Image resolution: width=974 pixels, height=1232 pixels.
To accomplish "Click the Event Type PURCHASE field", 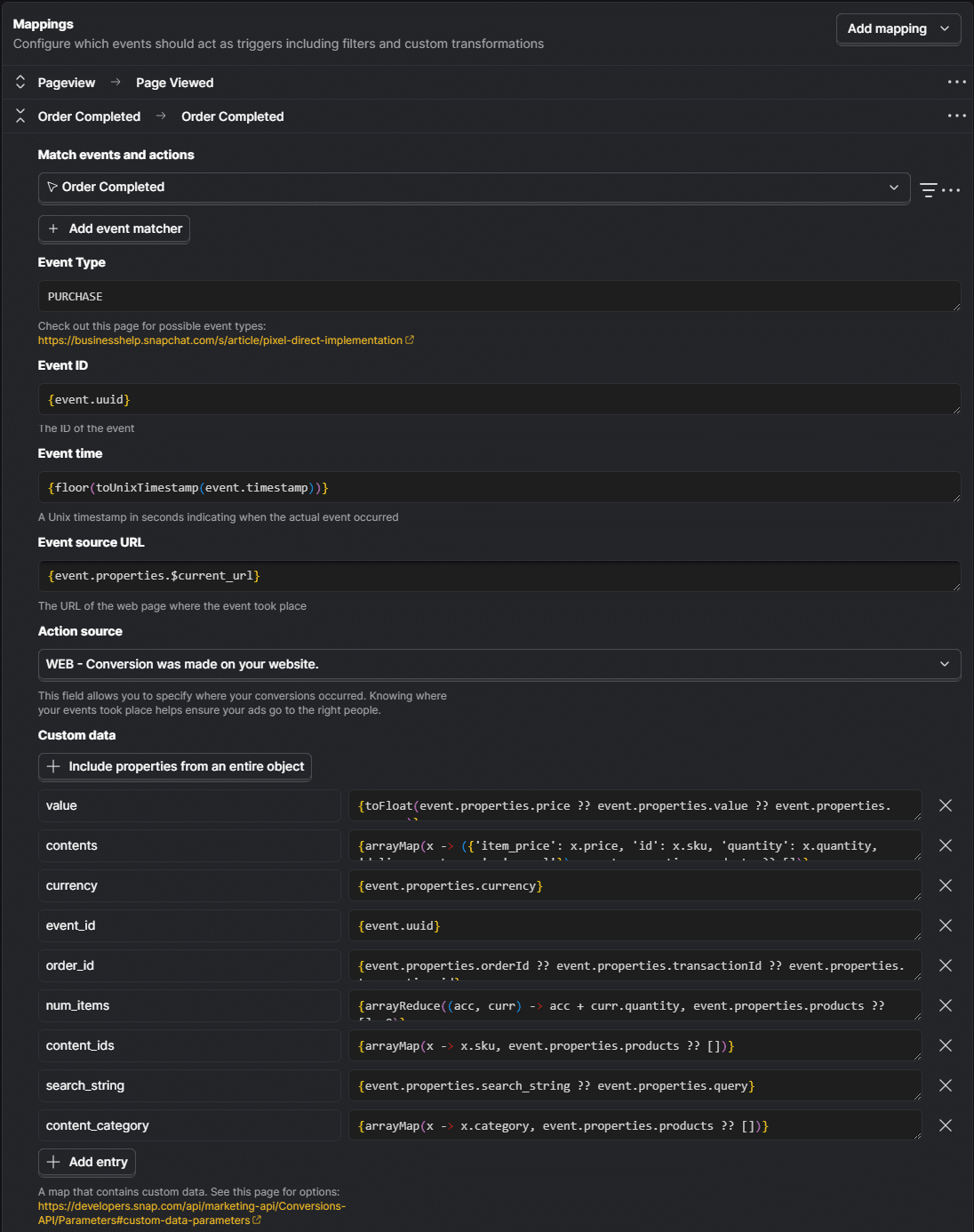I will pos(499,296).
